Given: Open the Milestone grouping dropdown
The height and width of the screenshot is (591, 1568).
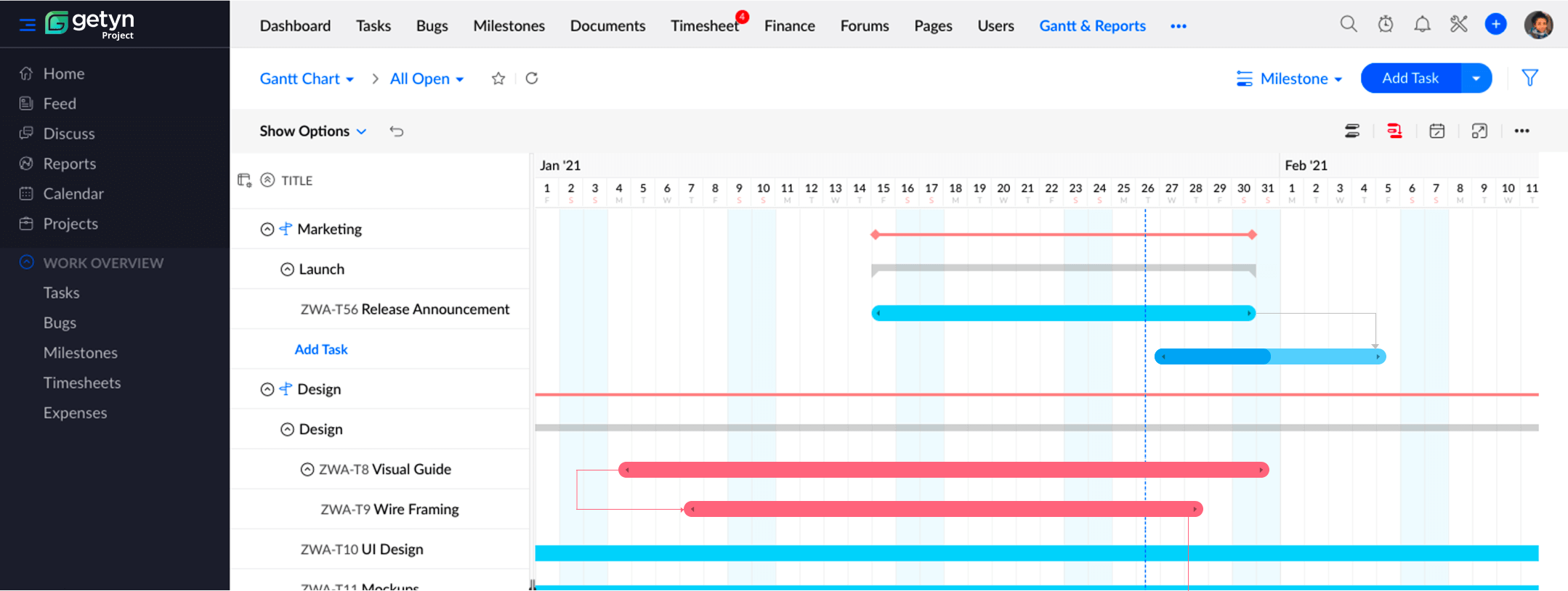Looking at the screenshot, I should pos(1289,78).
